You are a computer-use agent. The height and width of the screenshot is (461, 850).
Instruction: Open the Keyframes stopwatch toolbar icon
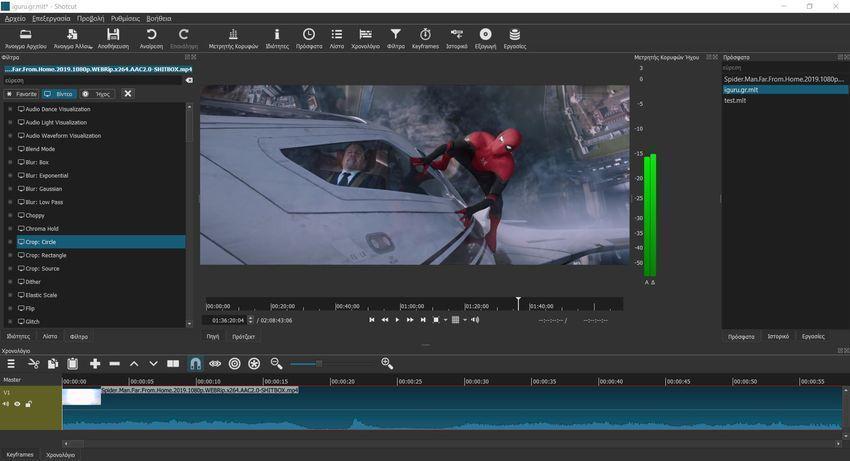coord(425,34)
